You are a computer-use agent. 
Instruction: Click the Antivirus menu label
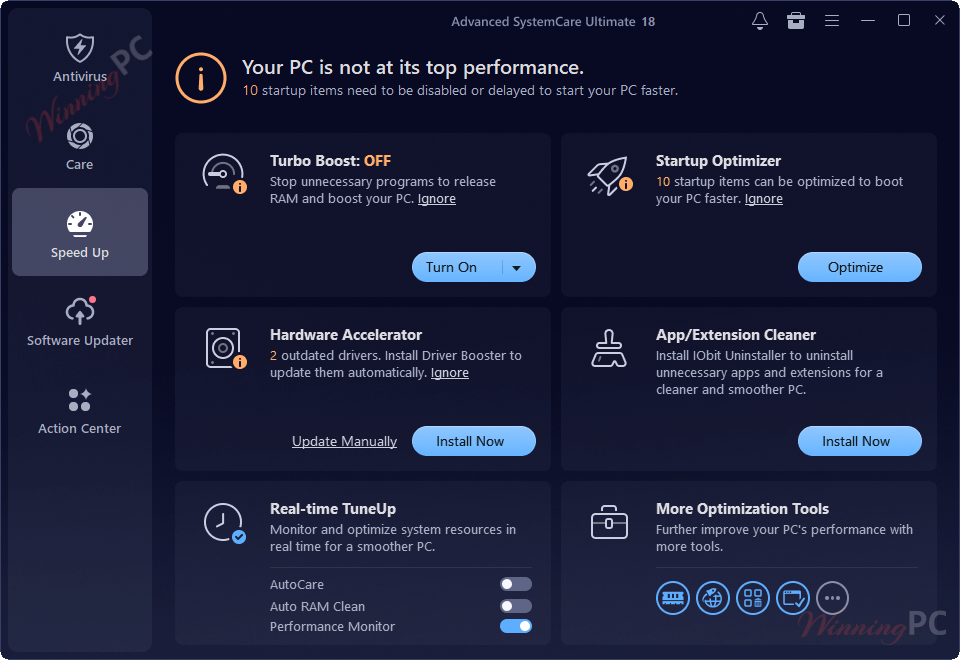80,77
